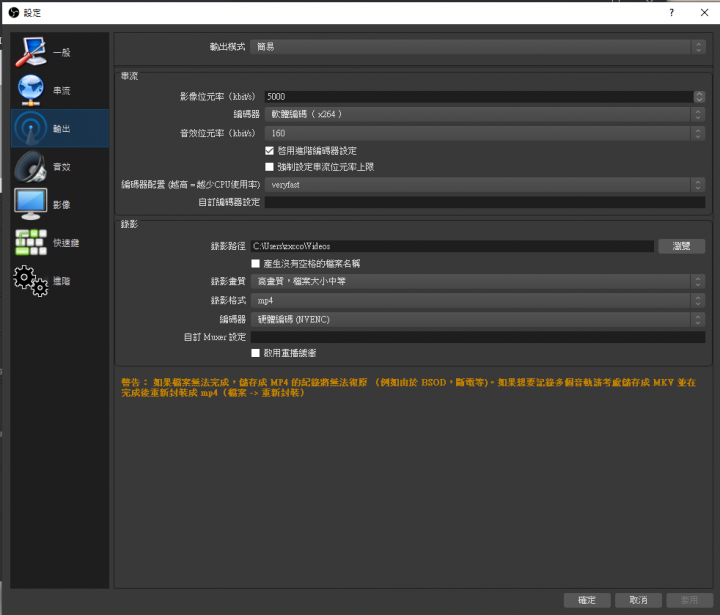The image size is (720, 615).
Task: Open the 音效 (Audio) speaker icon
Action: click(30, 166)
